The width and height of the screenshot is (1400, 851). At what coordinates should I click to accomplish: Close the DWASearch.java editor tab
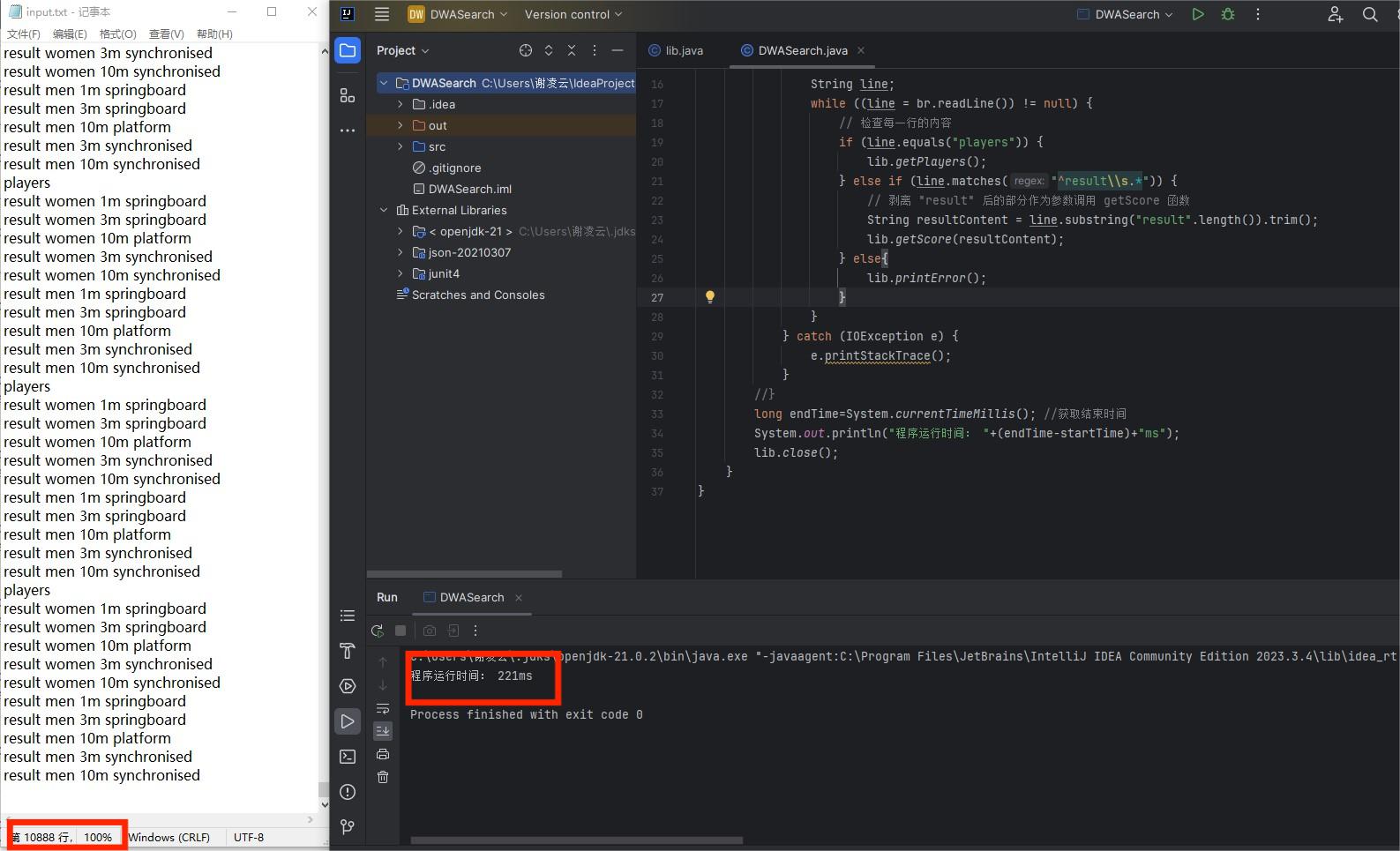[861, 50]
